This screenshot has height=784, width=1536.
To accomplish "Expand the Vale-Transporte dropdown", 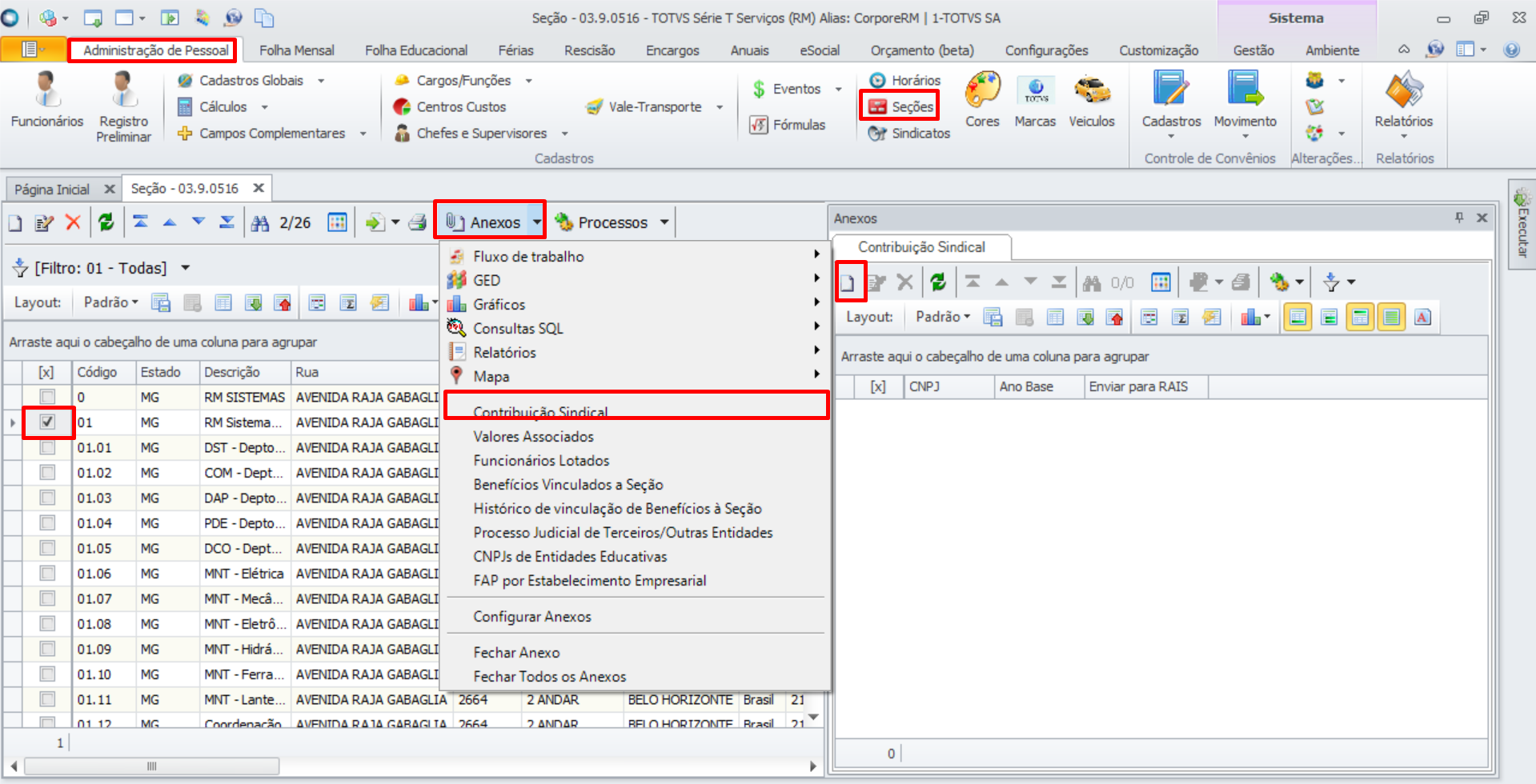I will 720,107.
